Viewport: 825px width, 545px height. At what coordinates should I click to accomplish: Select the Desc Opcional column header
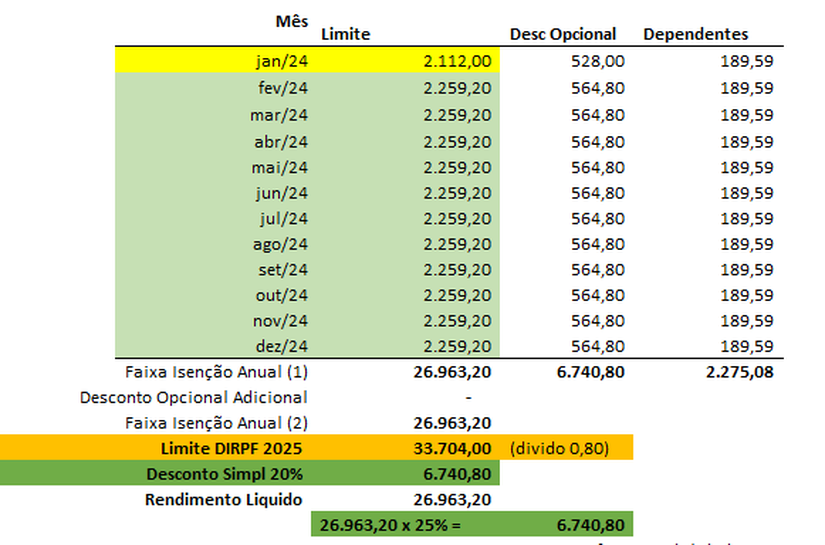(x=562, y=34)
